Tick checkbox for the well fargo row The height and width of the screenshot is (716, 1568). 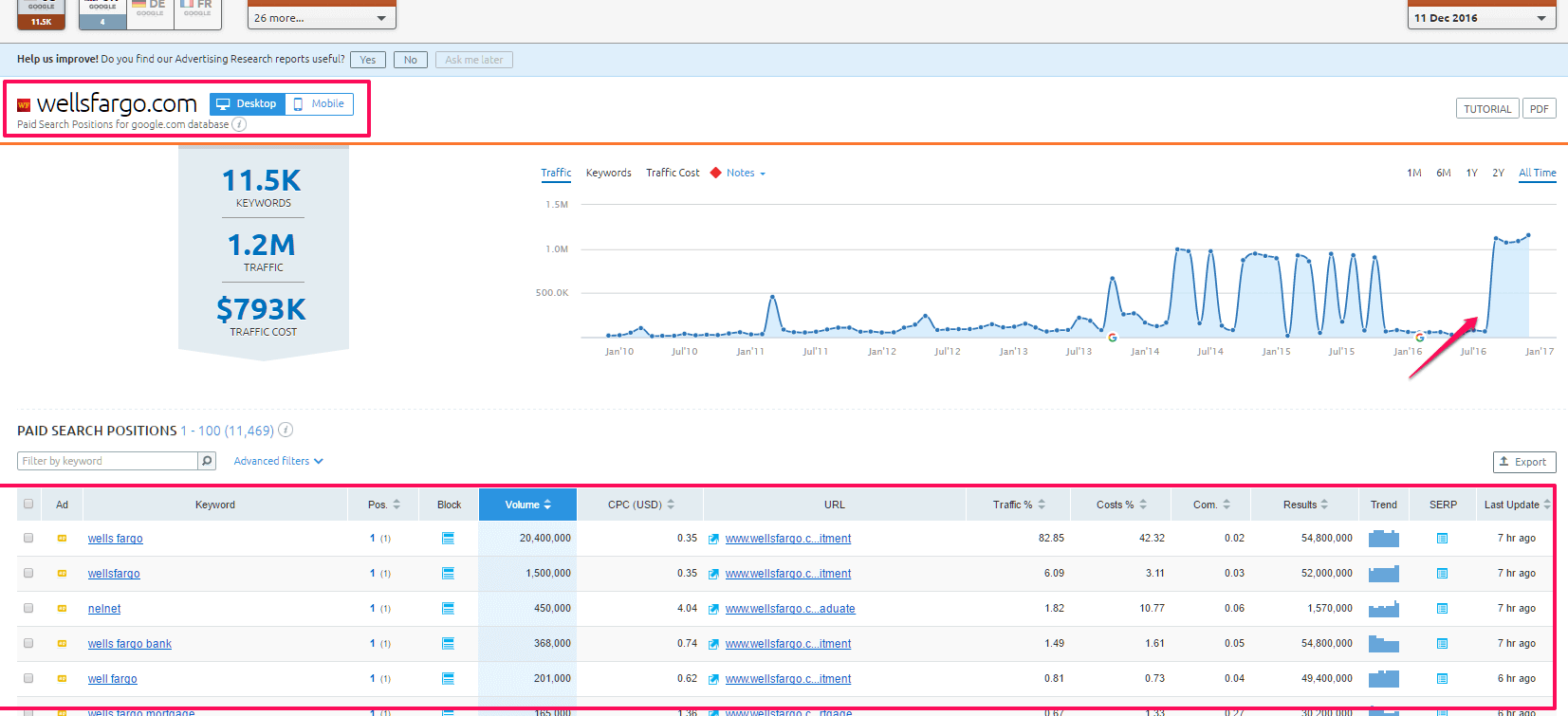pyautogui.click(x=28, y=678)
